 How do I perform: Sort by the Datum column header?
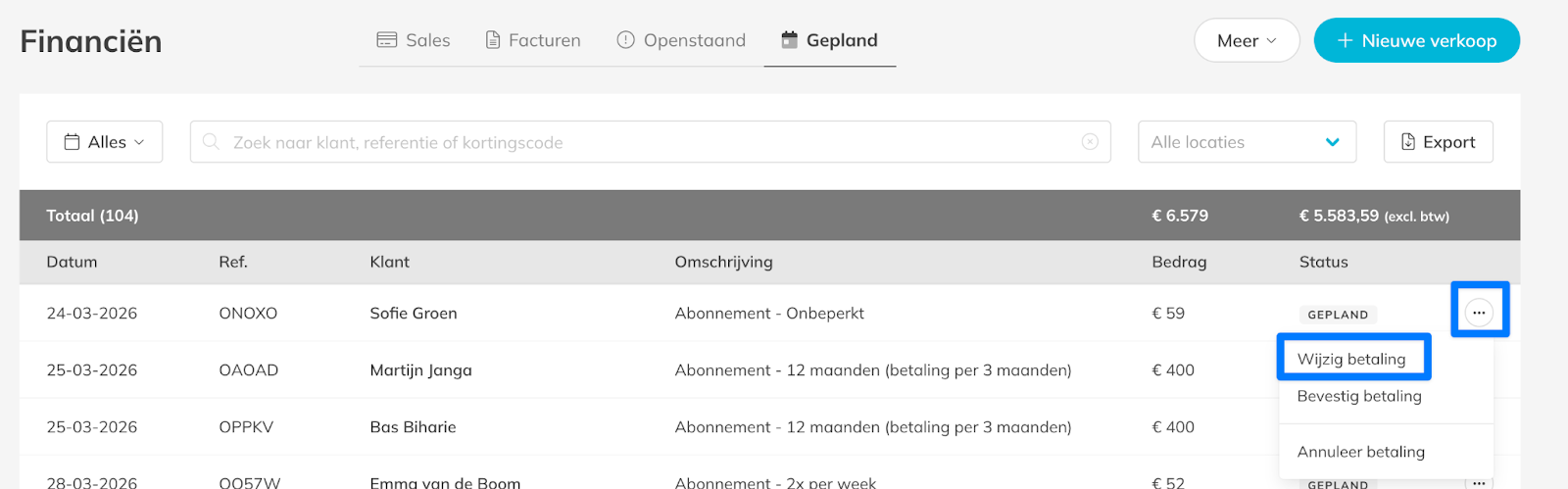(x=72, y=262)
